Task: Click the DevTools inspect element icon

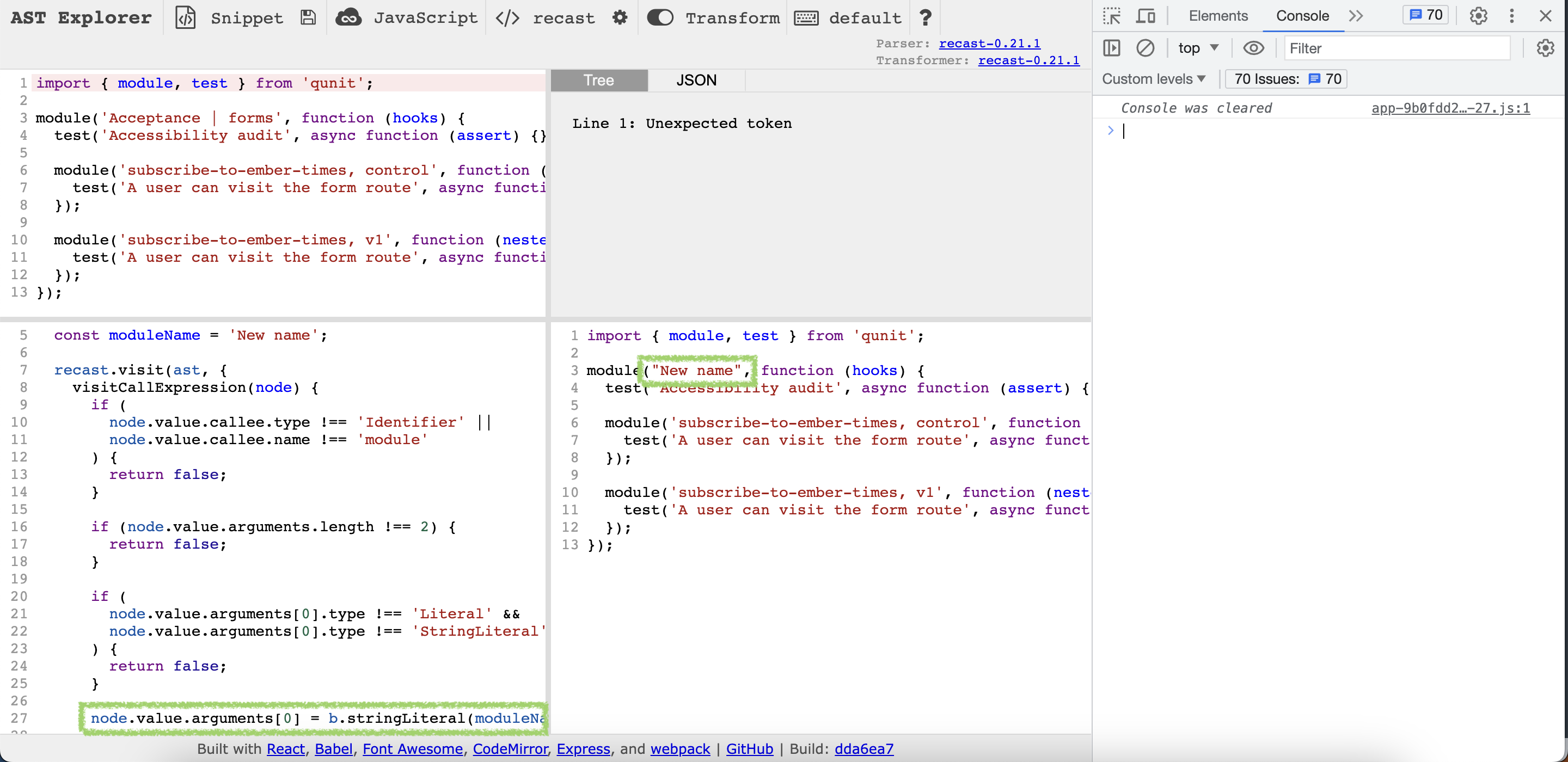Action: [1111, 16]
